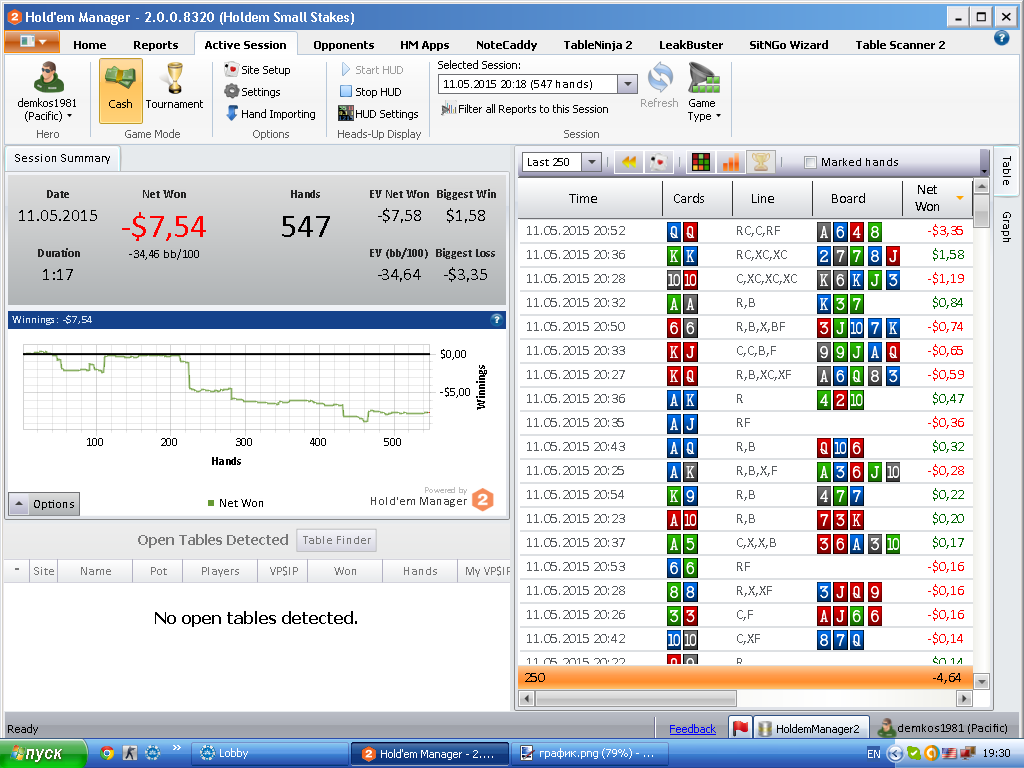Select Cash game mode
This screenshot has width=1024, height=768.
click(120, 91)
